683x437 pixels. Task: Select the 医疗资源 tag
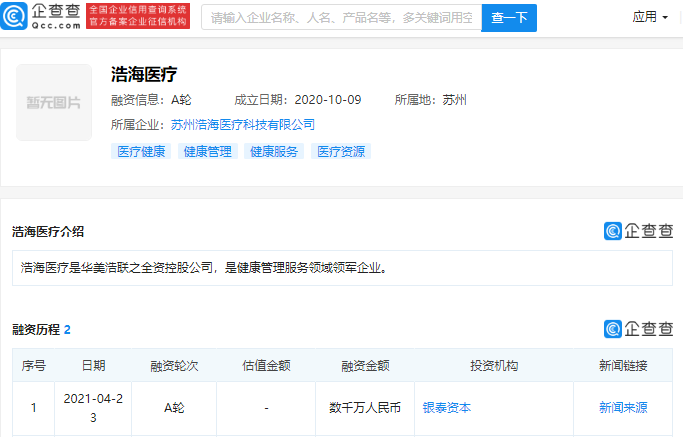tap(341, 152)
